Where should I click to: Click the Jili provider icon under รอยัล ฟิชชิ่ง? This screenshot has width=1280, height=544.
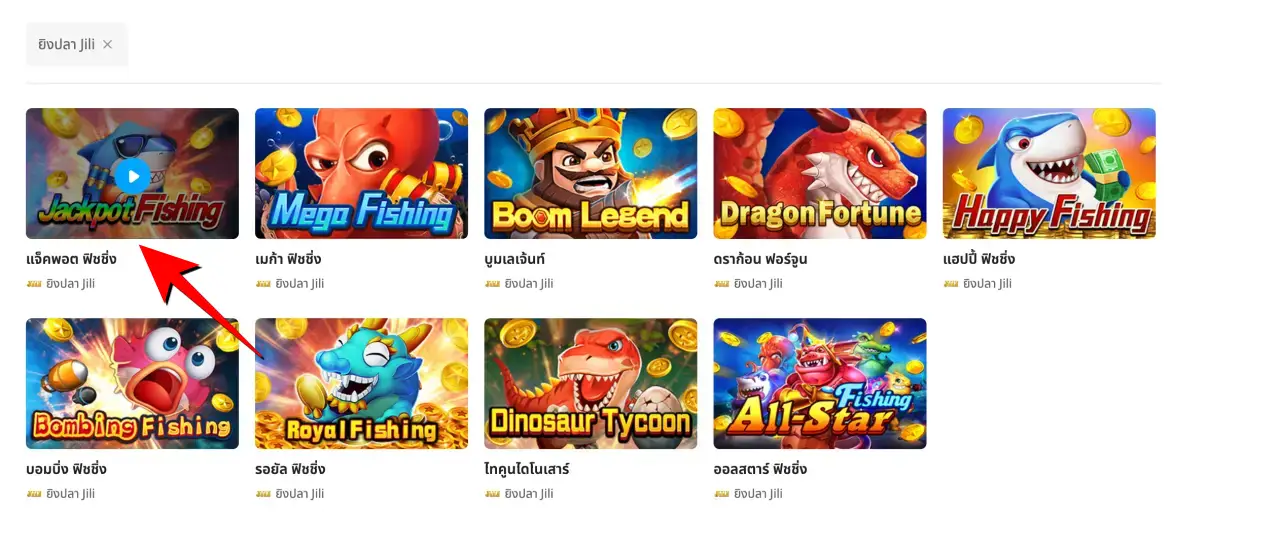(x=263, y=494)
